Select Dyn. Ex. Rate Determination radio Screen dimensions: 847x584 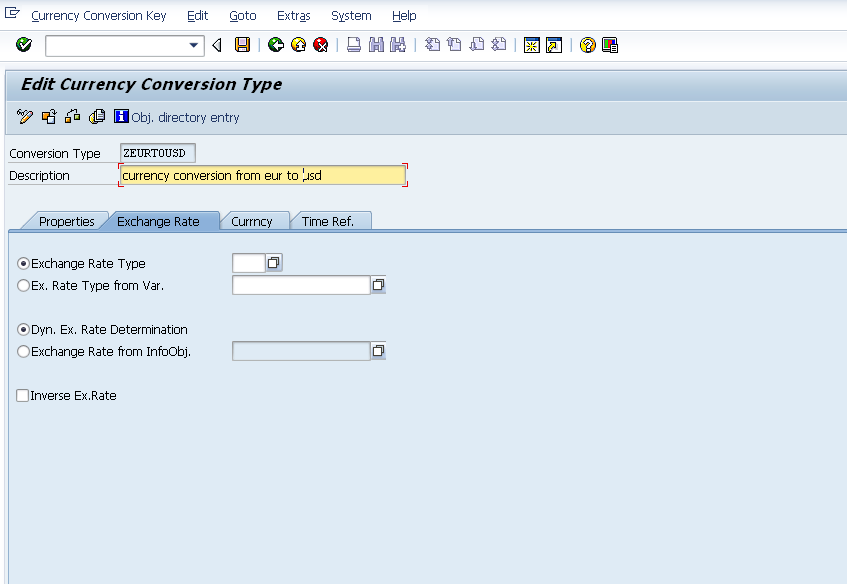[x=23, y=330]
